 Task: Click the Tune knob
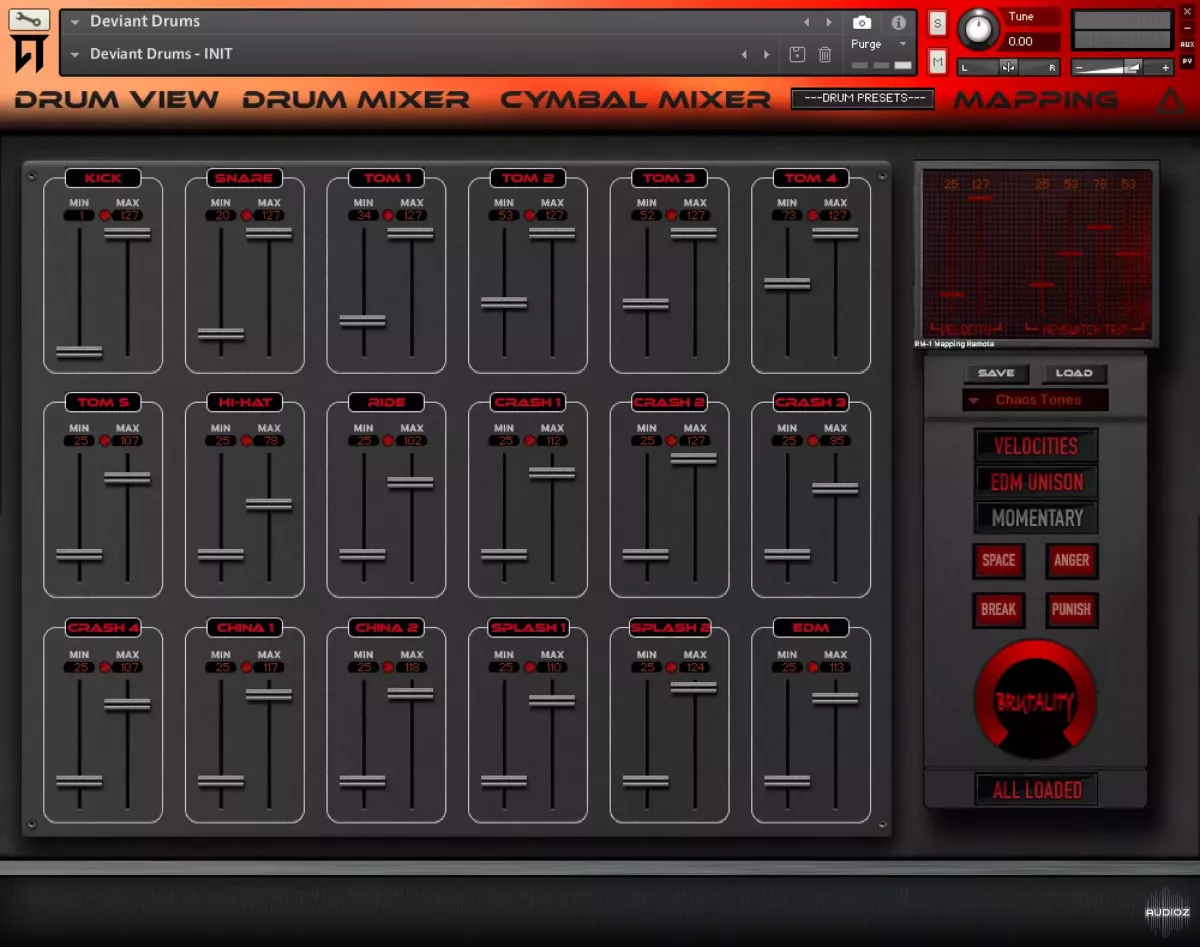click(977, 29)
